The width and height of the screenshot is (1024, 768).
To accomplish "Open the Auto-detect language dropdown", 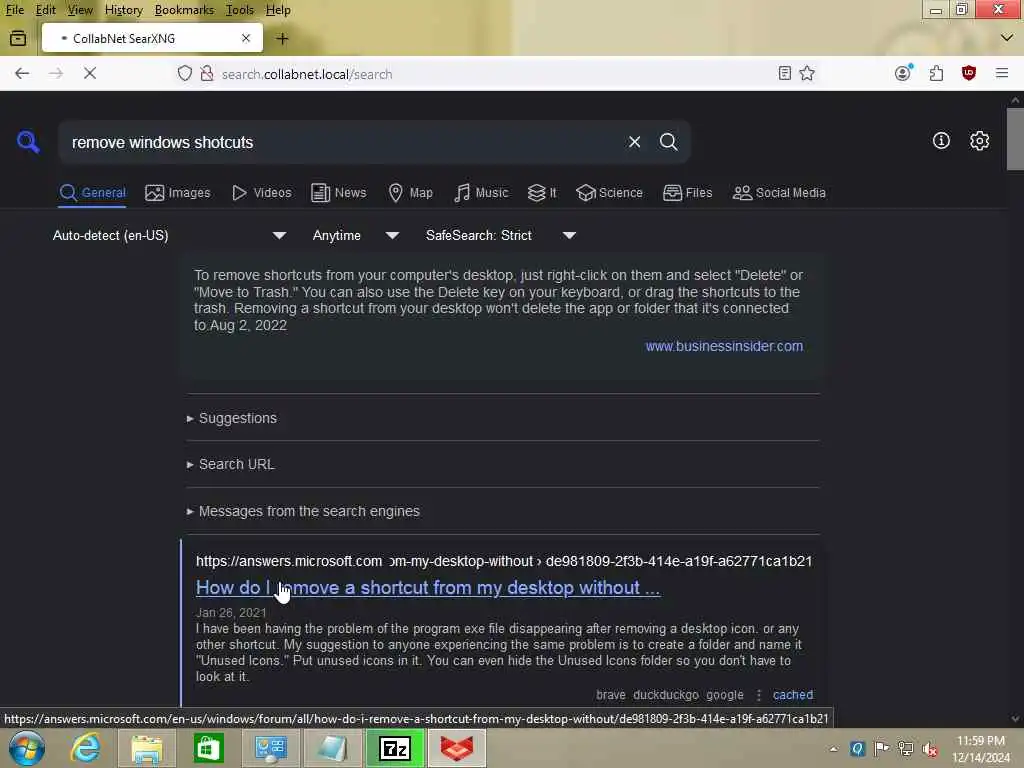I will tap(169, 235).
